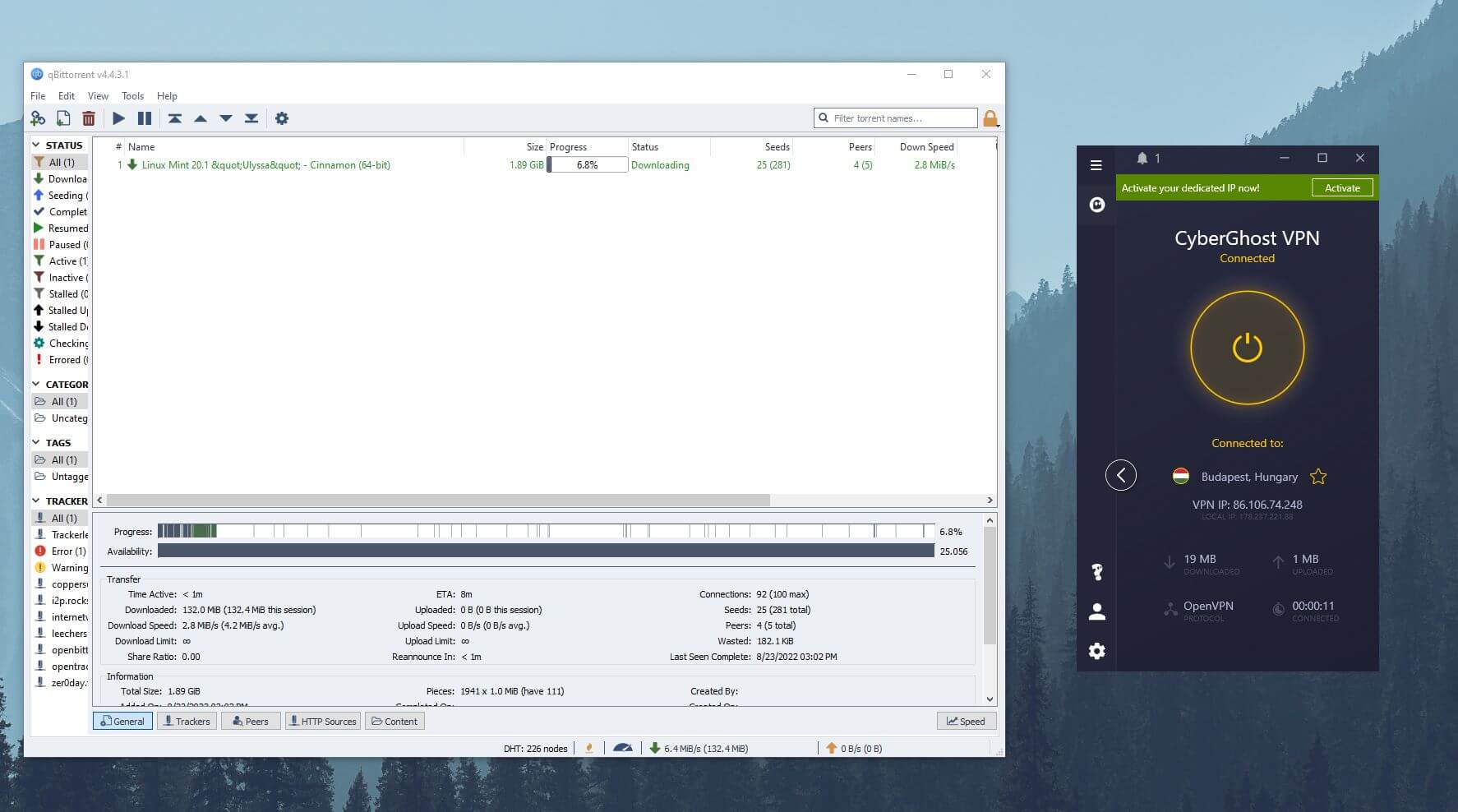Select the Completed status filter
Image resolution: width=1458 pixels, height=812 pixels.
[60, 212]
